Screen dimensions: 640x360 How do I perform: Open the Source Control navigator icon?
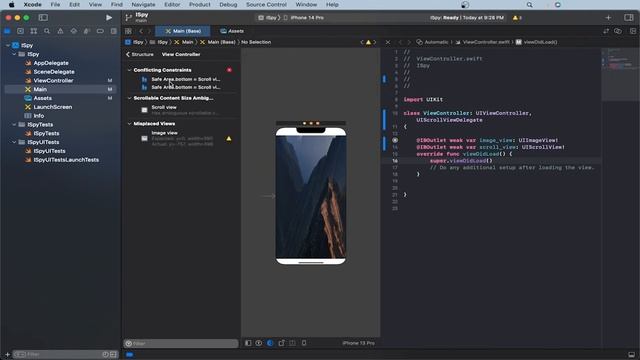(x=20, y=31)
